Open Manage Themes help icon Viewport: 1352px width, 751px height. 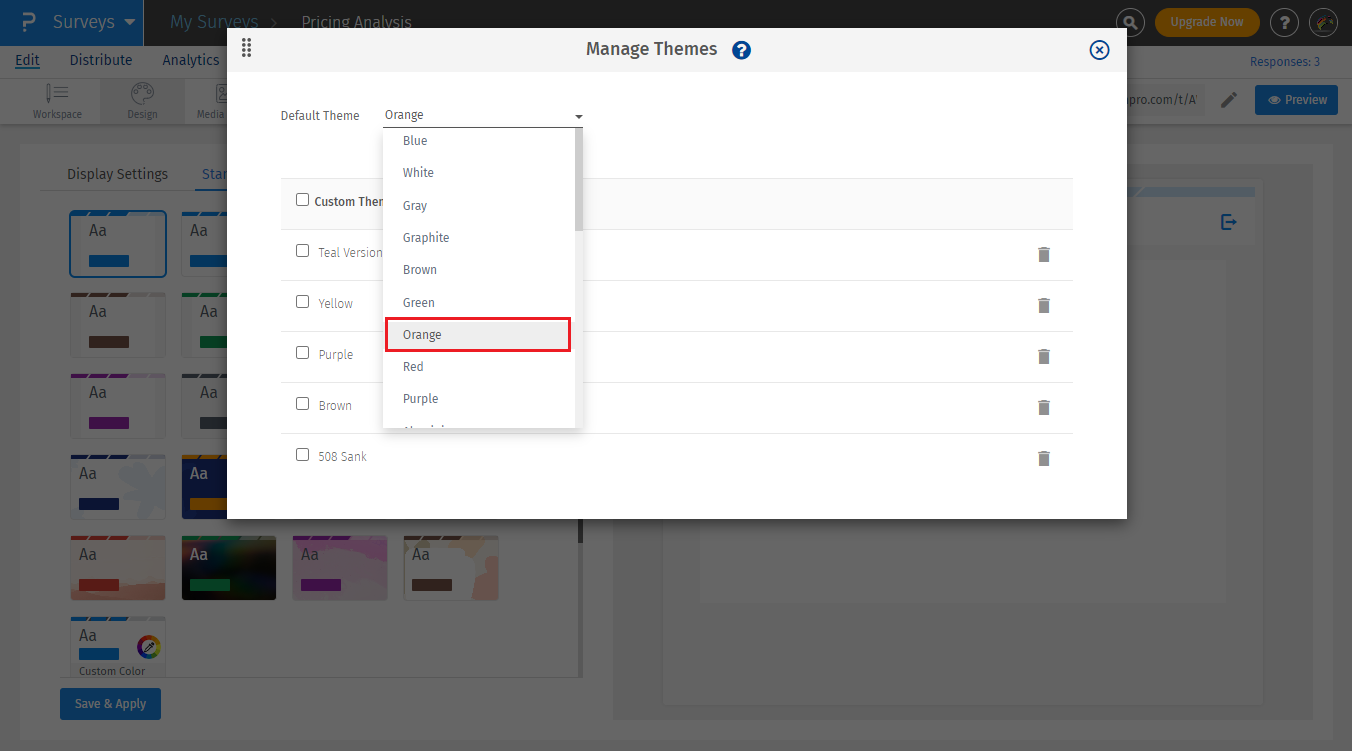click(741, 50)
